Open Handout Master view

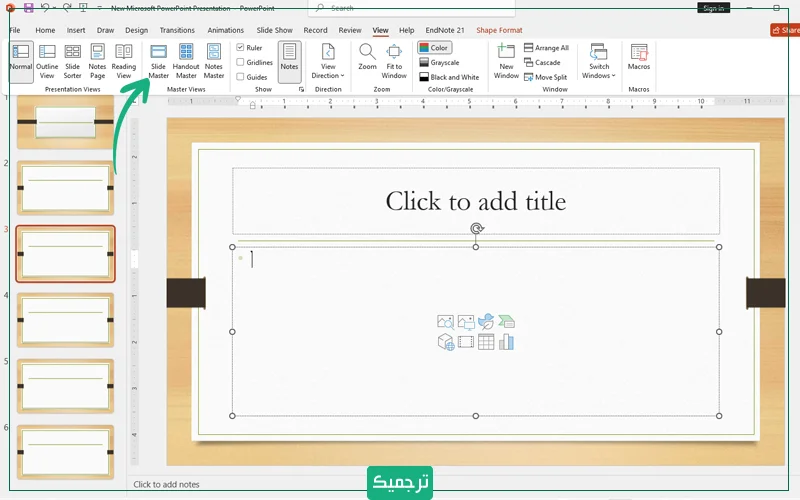tap(186, 61)
